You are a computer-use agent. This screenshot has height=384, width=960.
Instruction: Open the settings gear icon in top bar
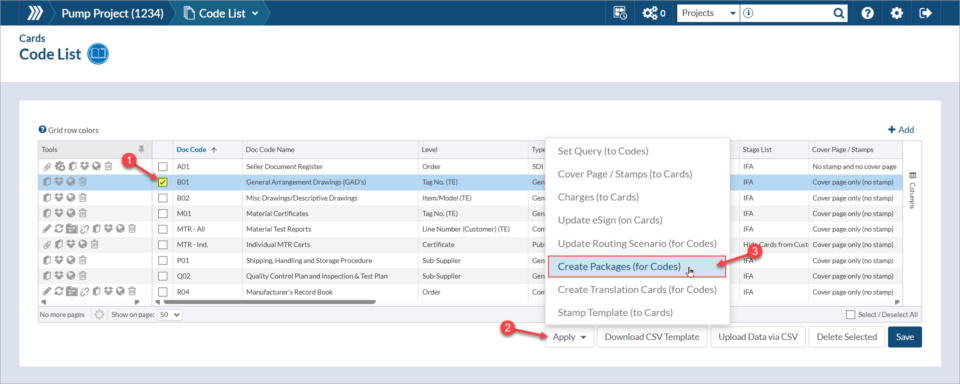point(897,13)
